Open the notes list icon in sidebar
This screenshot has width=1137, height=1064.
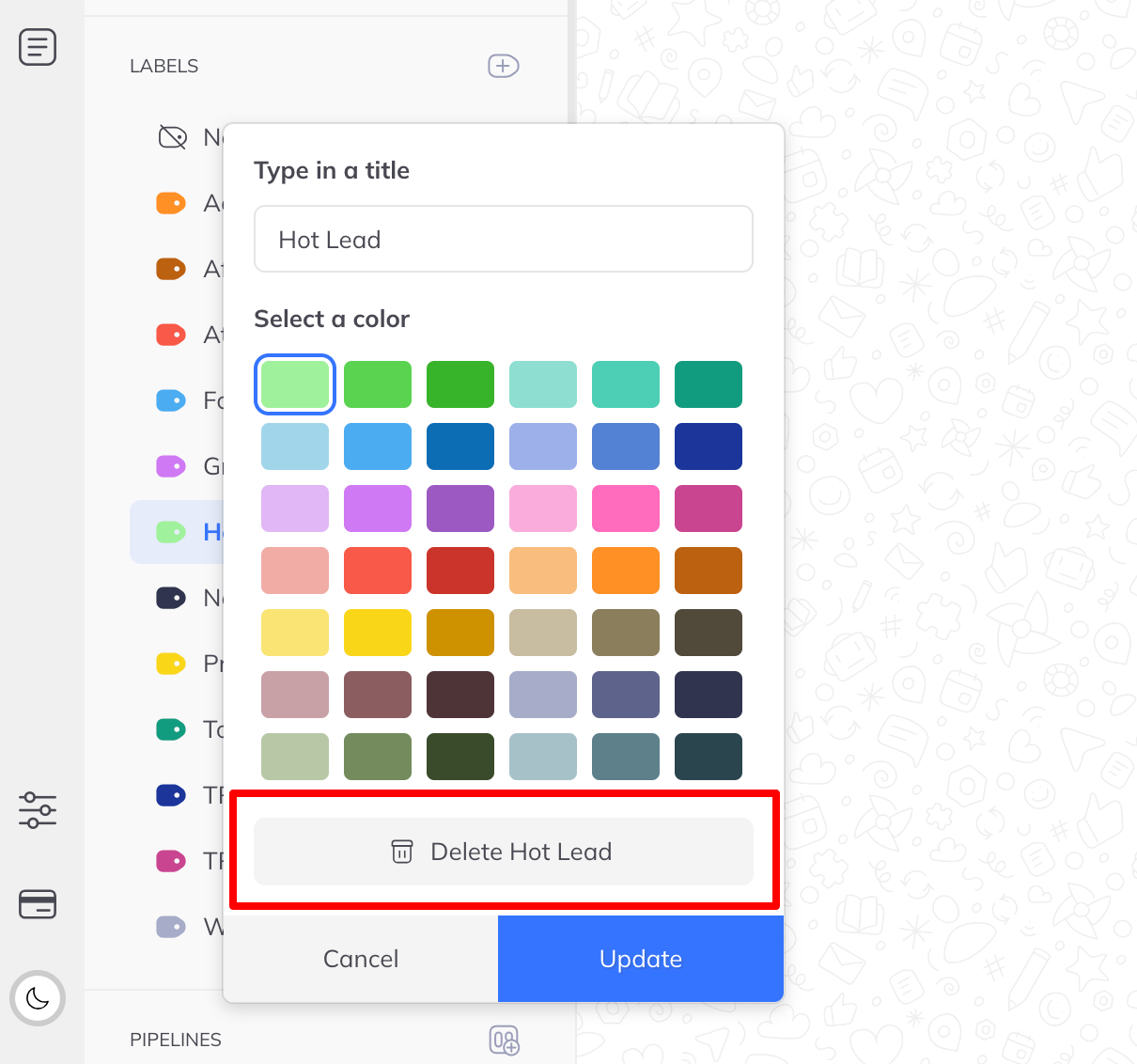pyautogui.click(x=38, y=47)
